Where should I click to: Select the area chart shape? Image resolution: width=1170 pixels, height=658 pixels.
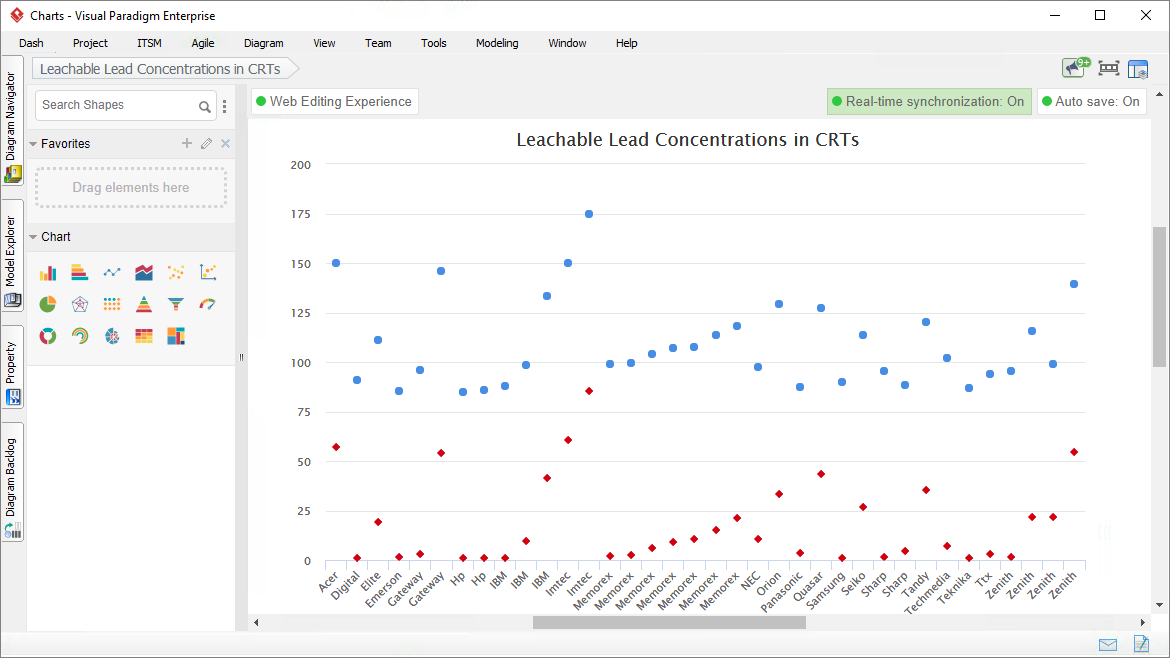click(144, 272)
